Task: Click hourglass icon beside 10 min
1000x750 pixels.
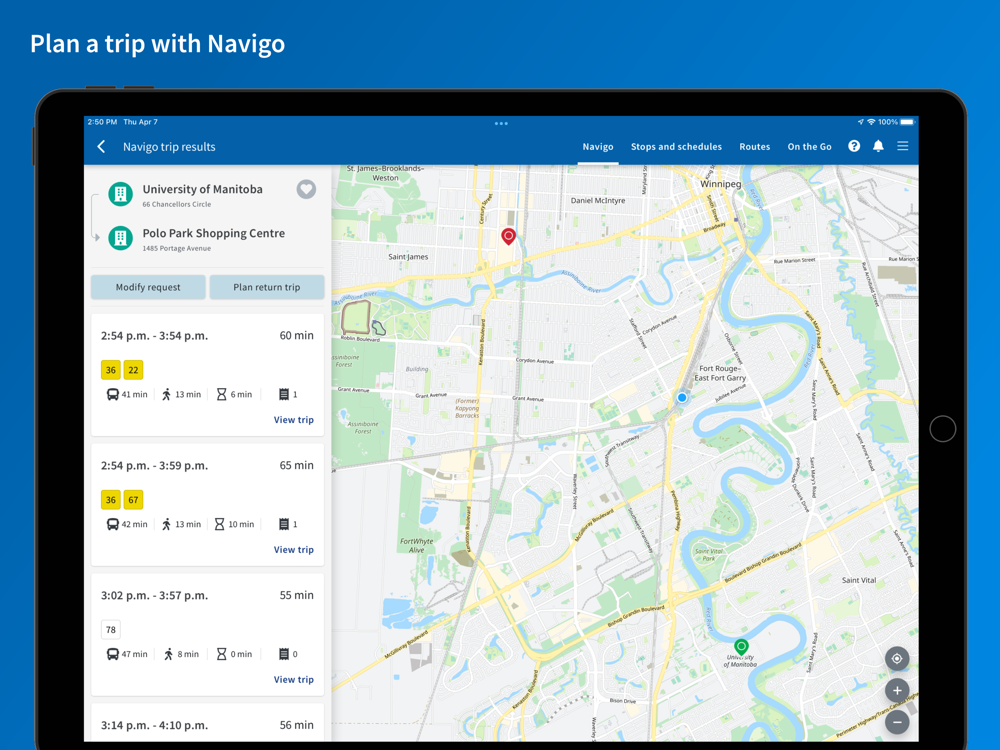Action: coord(219,524)
